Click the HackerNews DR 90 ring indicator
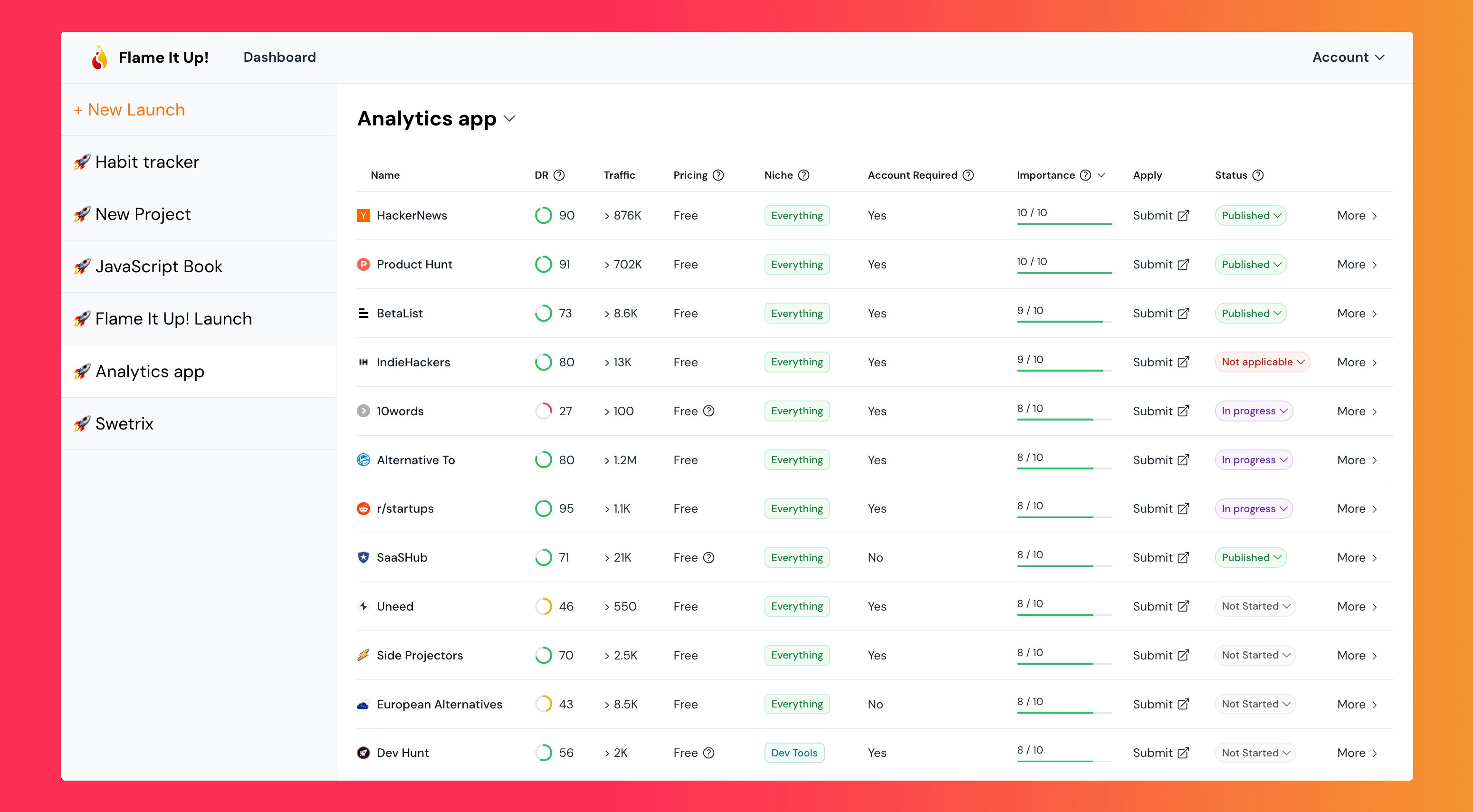This screenshot has width=1473, height=812. click(543, 216)
